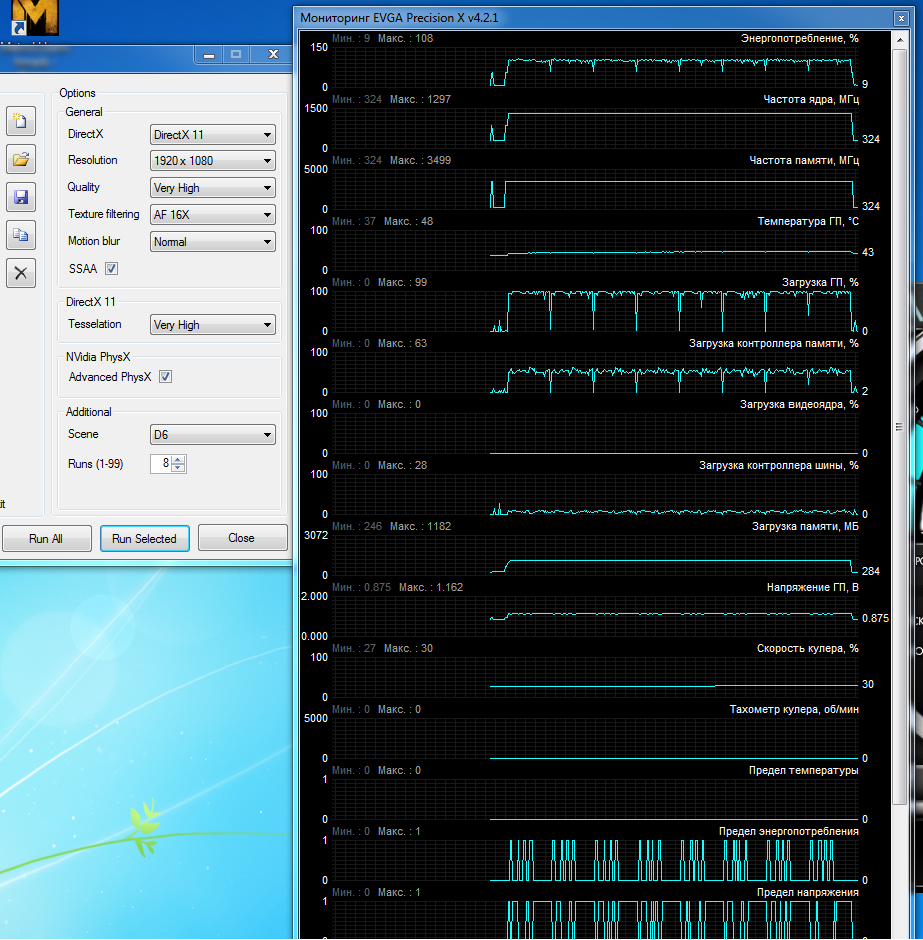Minimize the benchmark options window
This screenshot has width=923, height=940.
(x=209, y=55)
